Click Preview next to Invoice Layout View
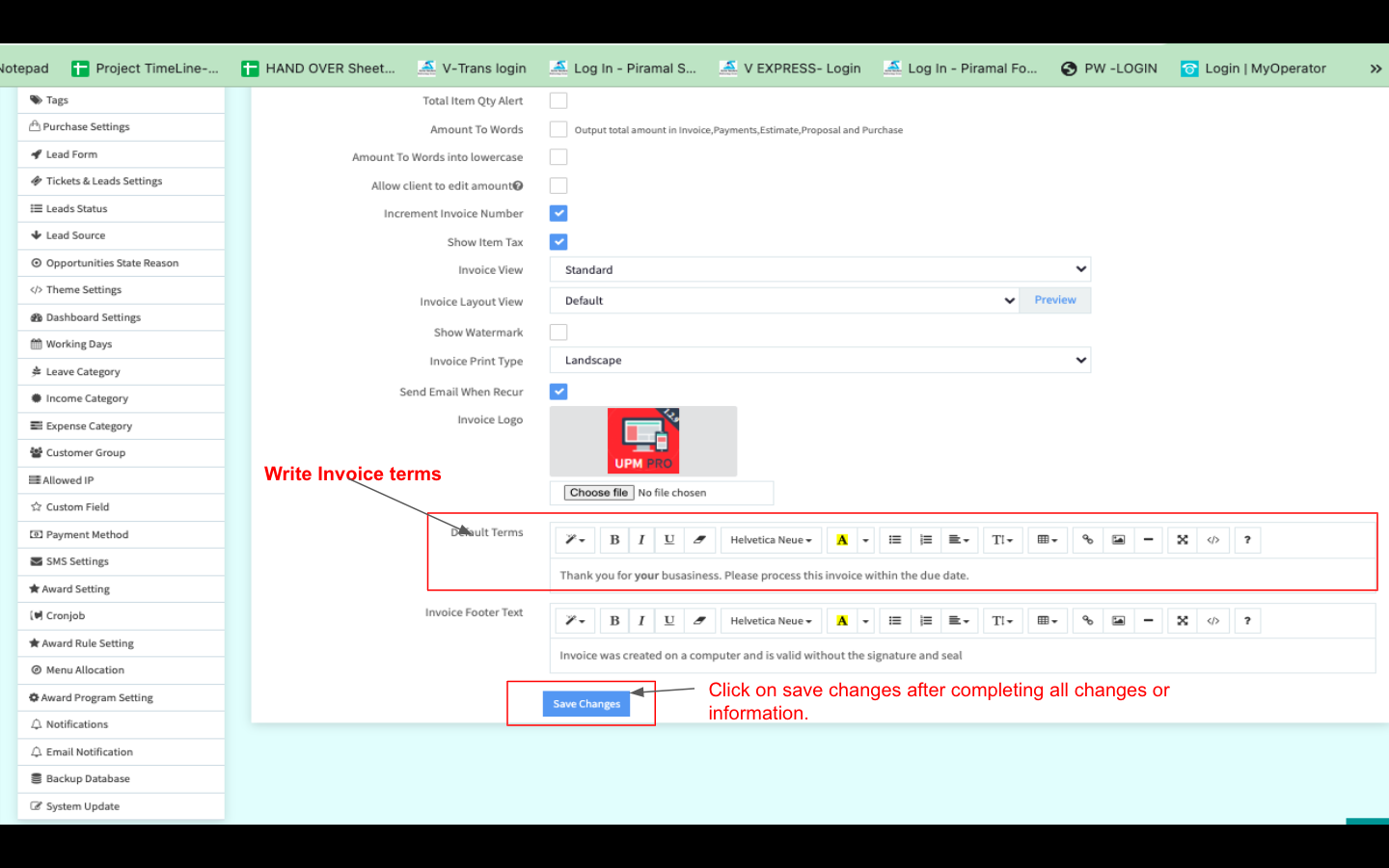1389x868 pixels. coord(1055,301)
